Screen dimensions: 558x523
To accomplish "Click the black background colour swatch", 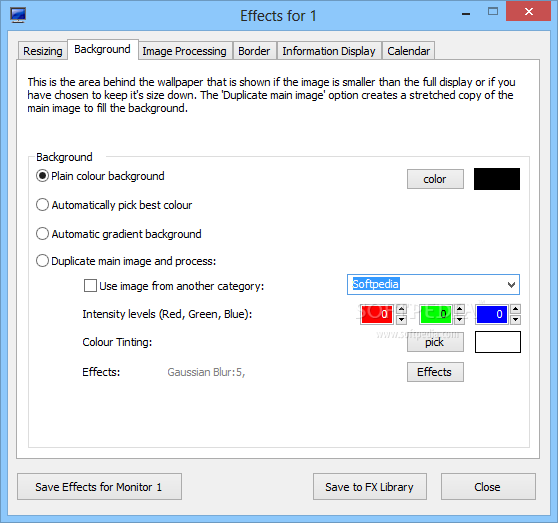I will pyautogui.click(x=497, y=179).
